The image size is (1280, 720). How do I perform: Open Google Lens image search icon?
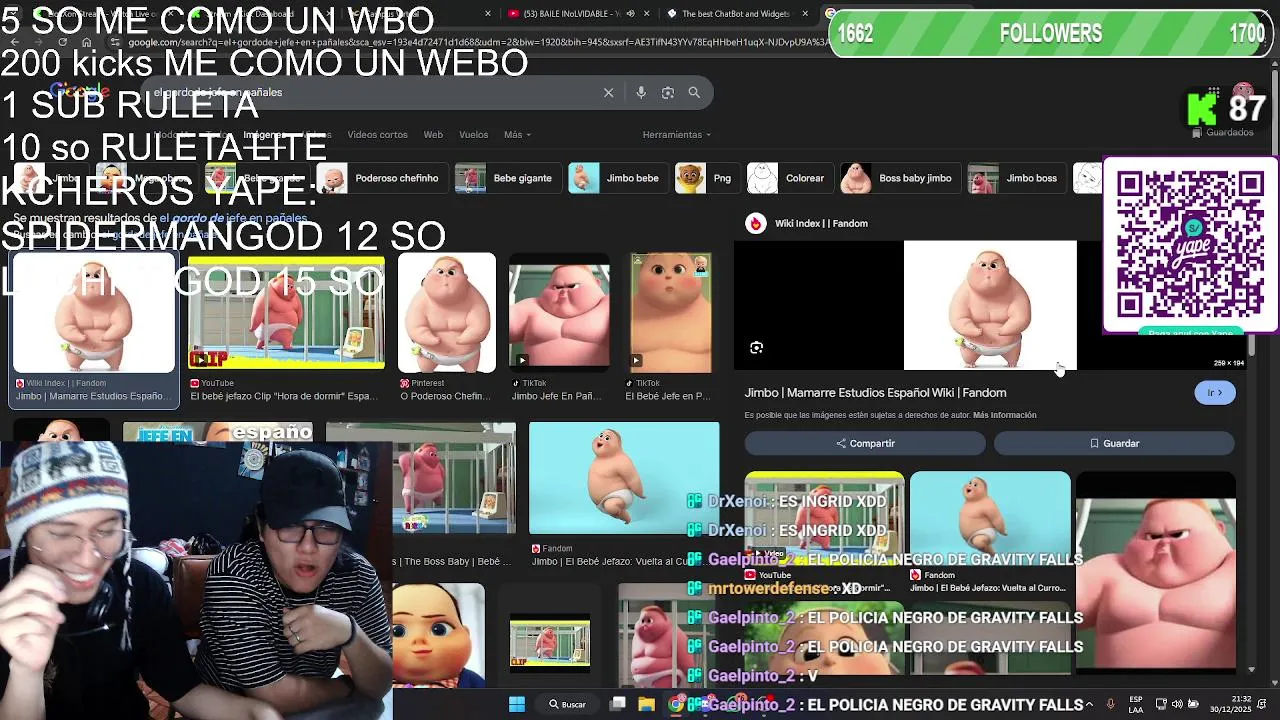point(668,92)
